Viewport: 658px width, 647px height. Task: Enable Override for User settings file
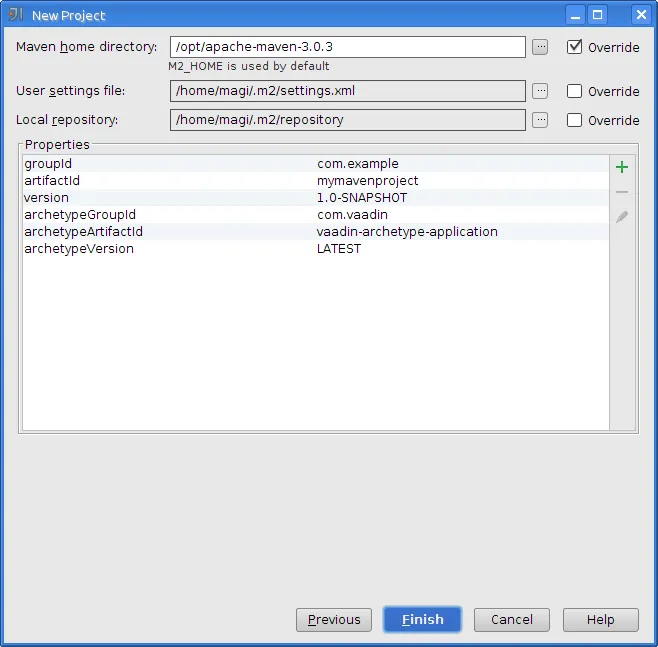(x=574, y=91)
